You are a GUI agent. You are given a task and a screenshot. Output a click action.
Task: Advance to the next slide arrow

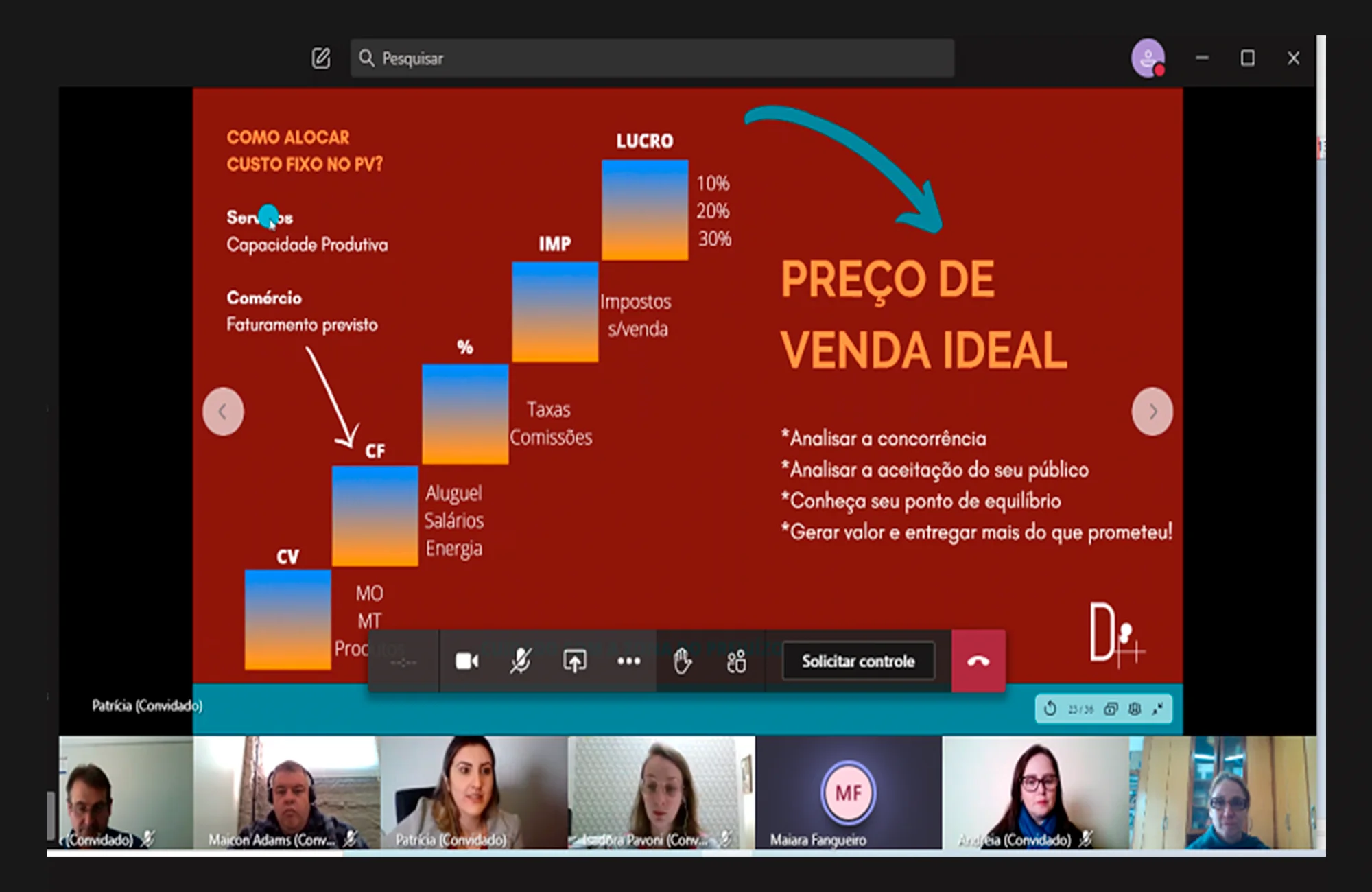coord(1152,412)
